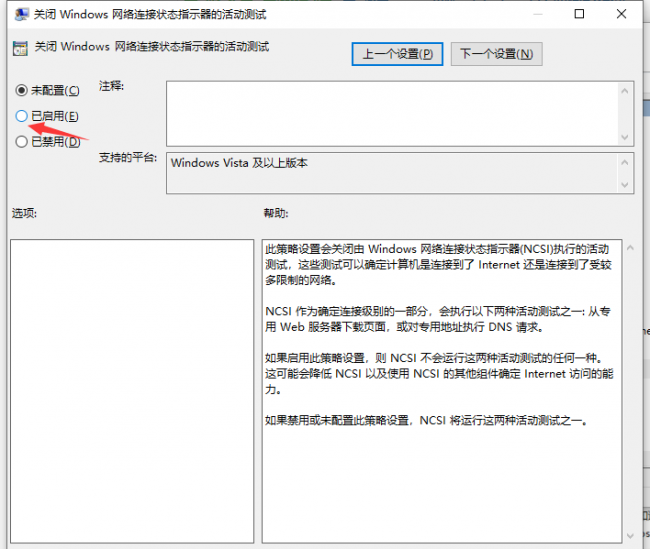650x549 pixels.
Task: Click the 支持的平台: label
Action: (128, 158)
